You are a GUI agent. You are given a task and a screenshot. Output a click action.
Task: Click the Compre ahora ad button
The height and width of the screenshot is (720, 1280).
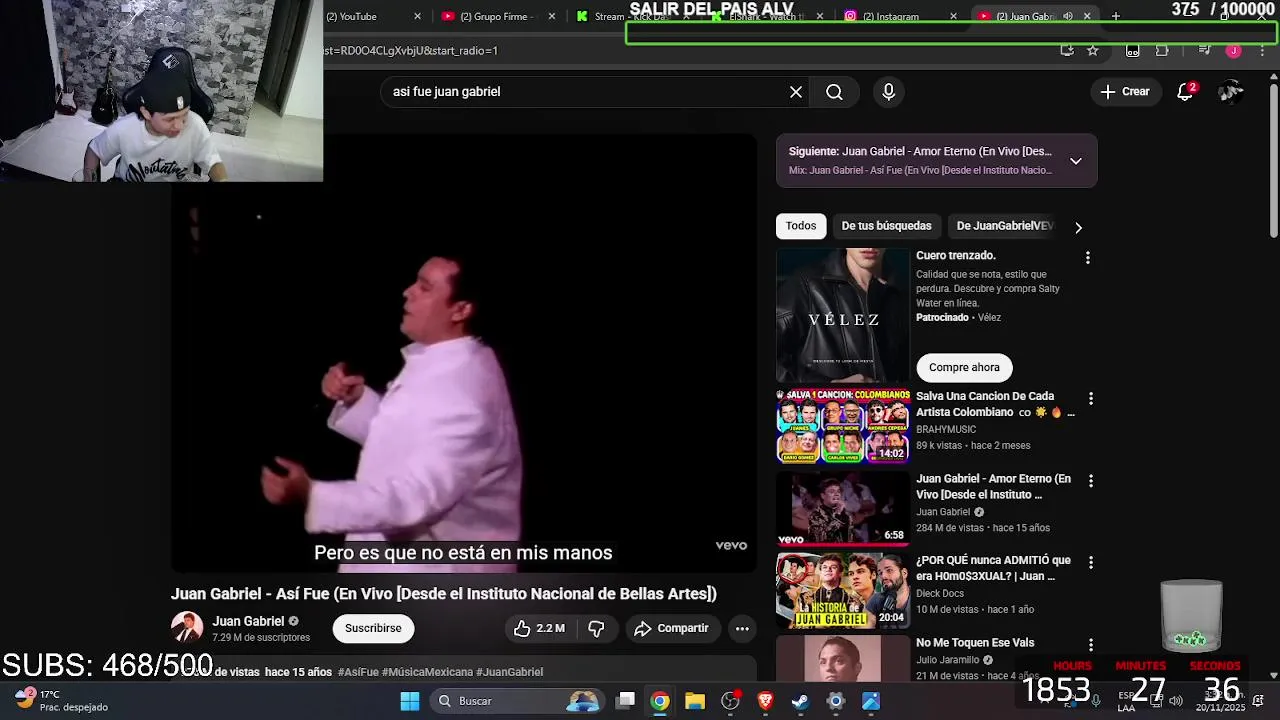tap(964, 367)
